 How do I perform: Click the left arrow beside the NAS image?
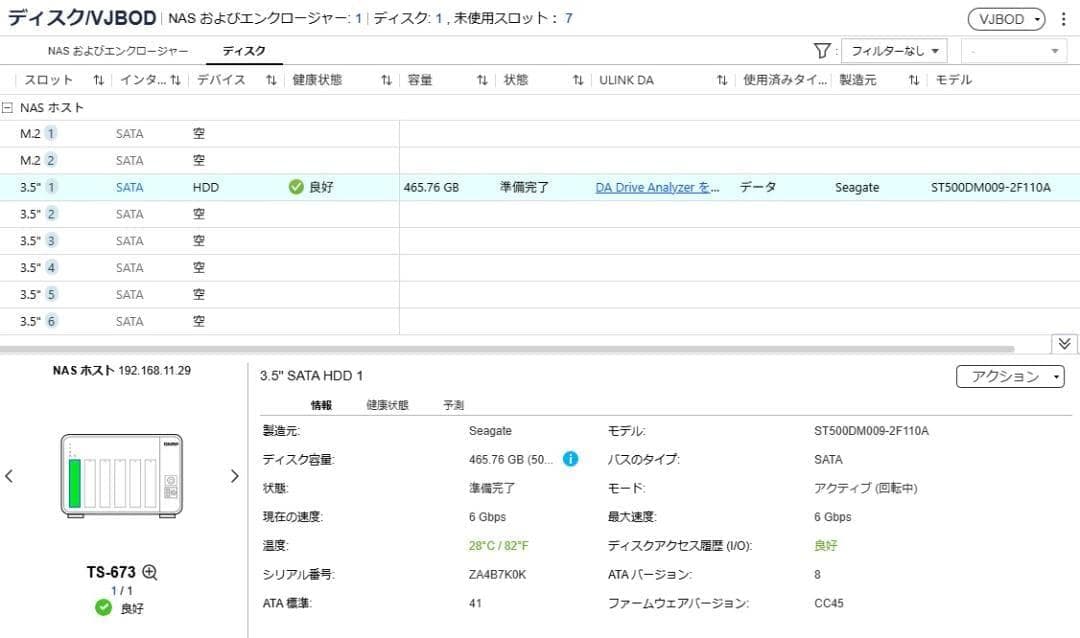[x=10, y=475]
